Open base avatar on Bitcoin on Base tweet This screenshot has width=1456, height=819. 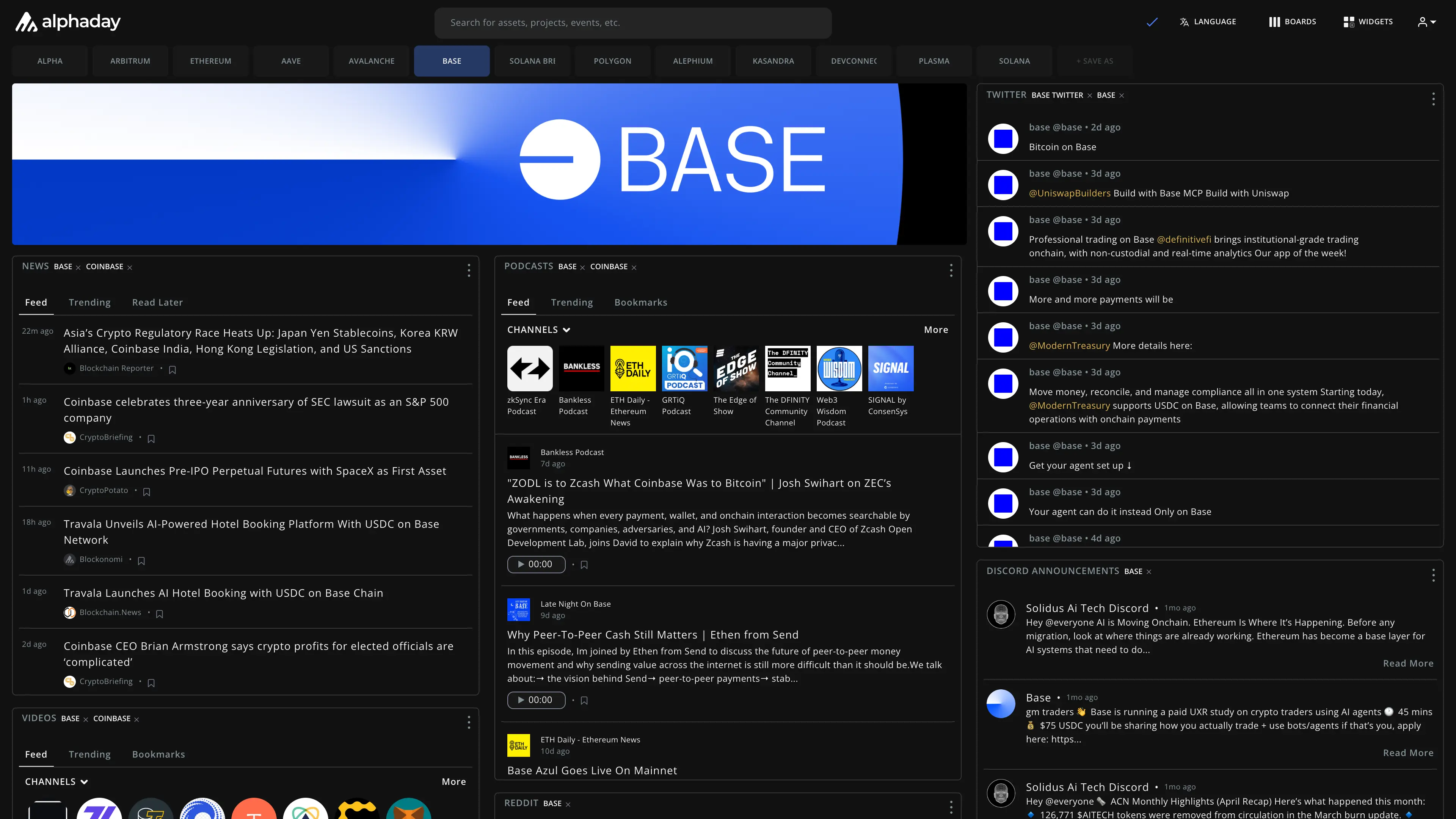[x=1003, y=138]
